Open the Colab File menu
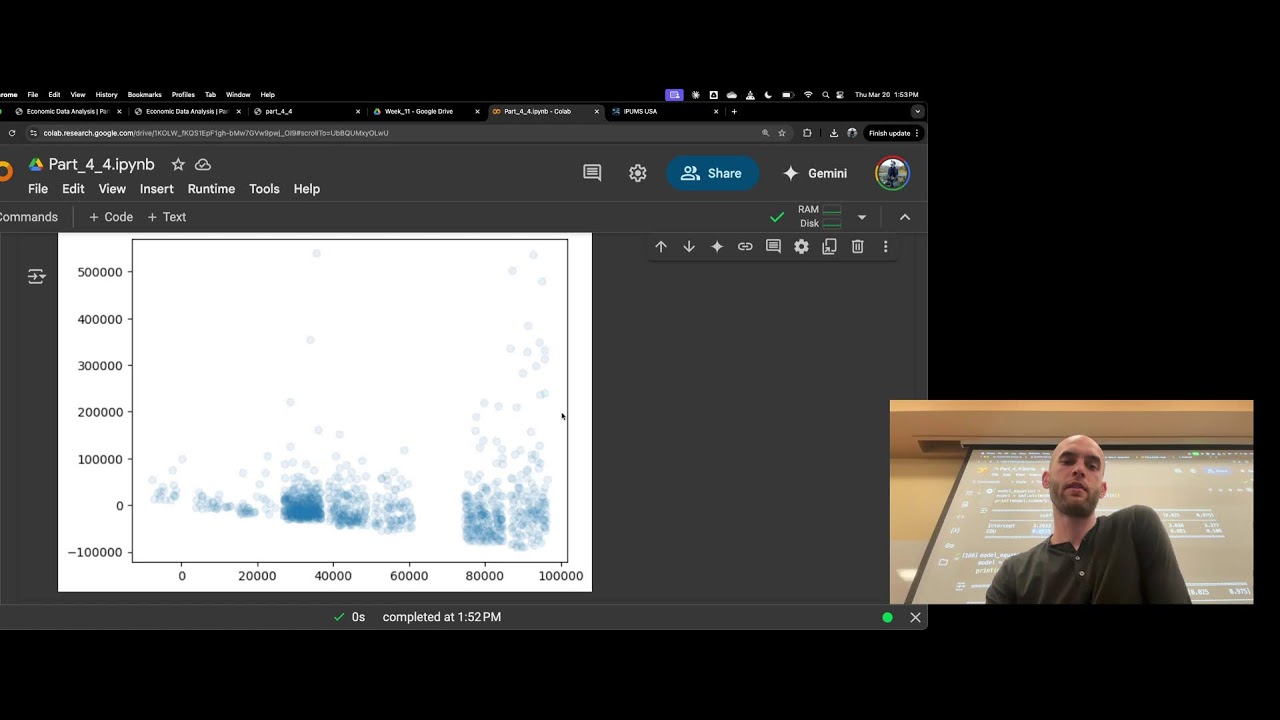Screen dimensions: 1280x720 [x=38, y=189]
